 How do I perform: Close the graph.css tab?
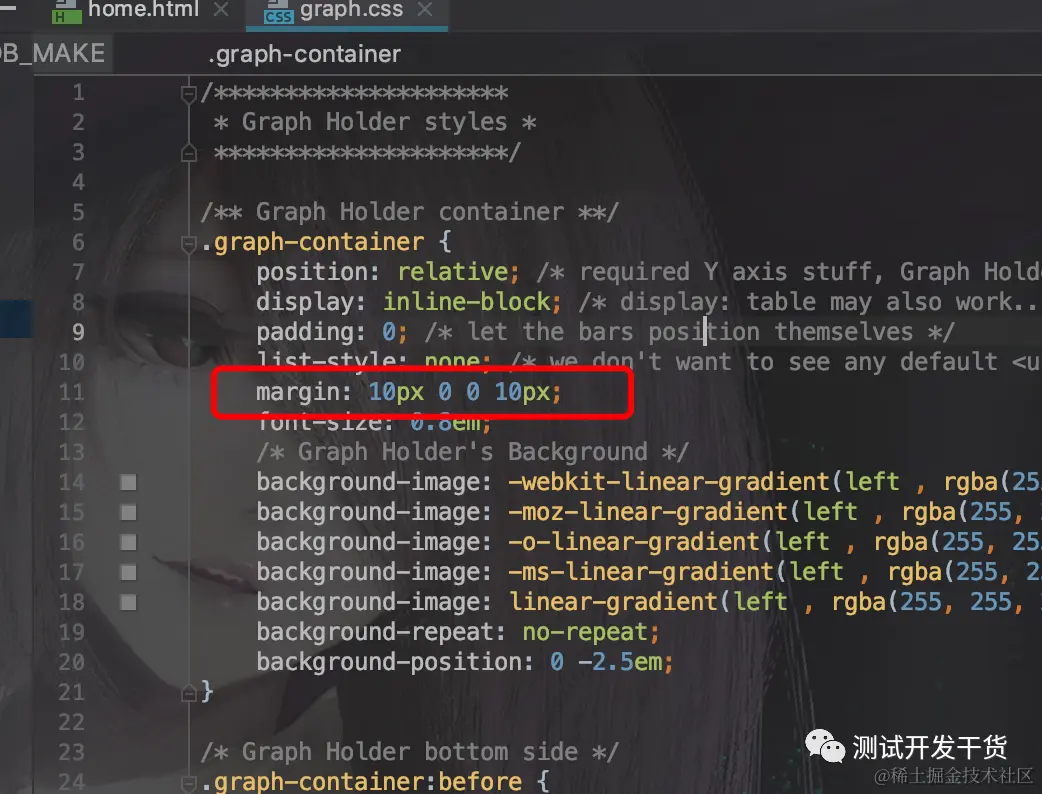425,9
